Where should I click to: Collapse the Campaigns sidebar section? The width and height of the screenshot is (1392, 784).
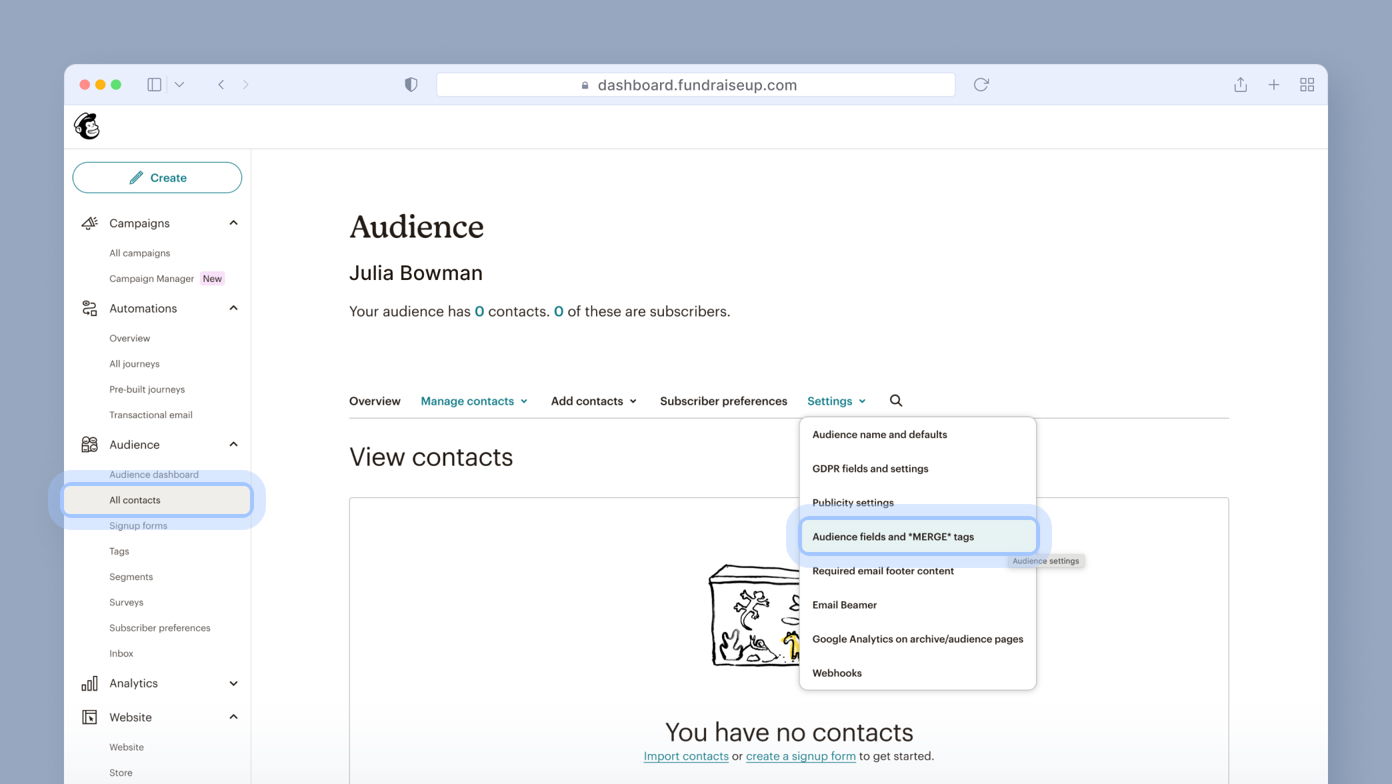(233, 223)
